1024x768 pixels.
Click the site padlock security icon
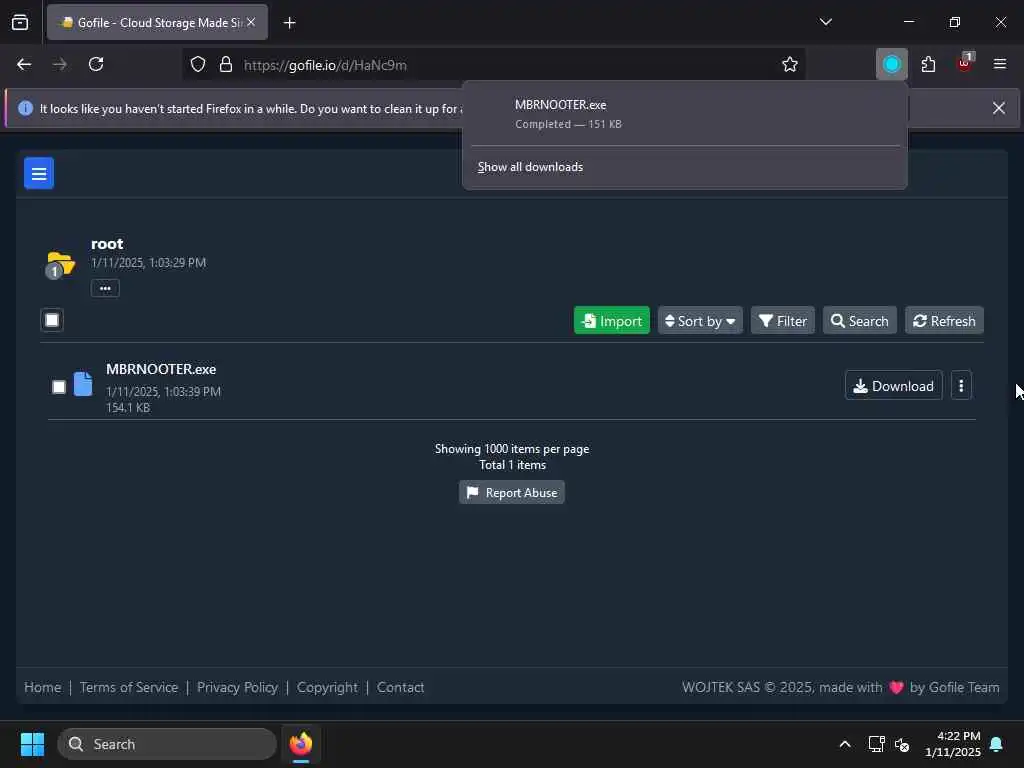225,65
